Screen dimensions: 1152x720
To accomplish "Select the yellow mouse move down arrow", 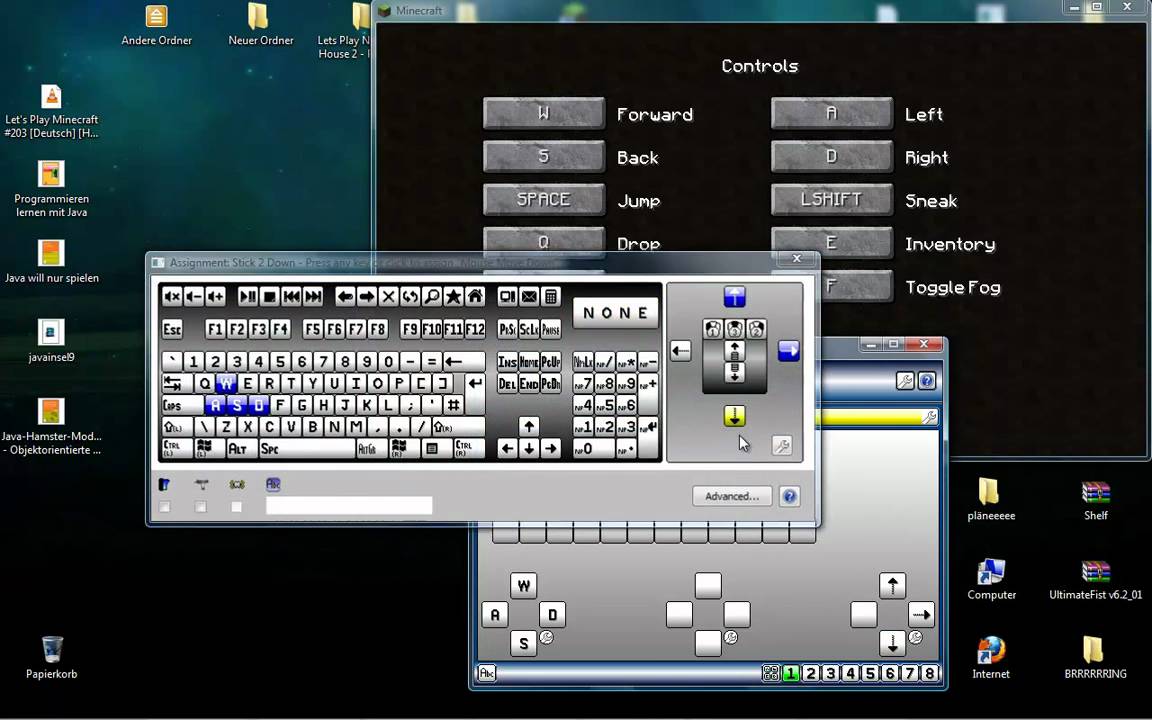I will 735,417.
